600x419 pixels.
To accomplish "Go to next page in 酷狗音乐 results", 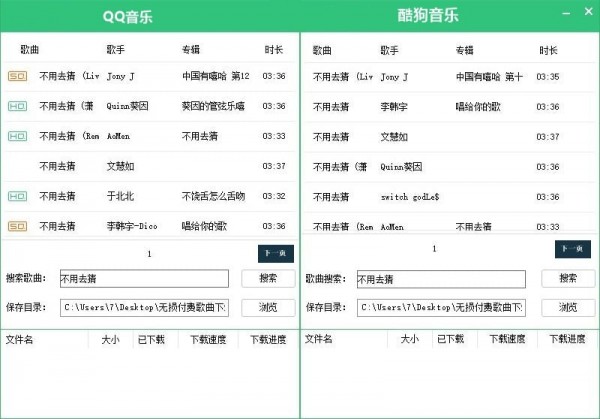I will (572, 249).
